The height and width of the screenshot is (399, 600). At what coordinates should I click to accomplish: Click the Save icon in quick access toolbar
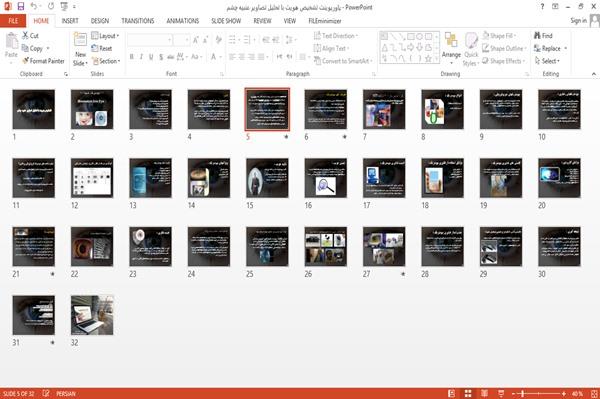click(x=21, y=6)
